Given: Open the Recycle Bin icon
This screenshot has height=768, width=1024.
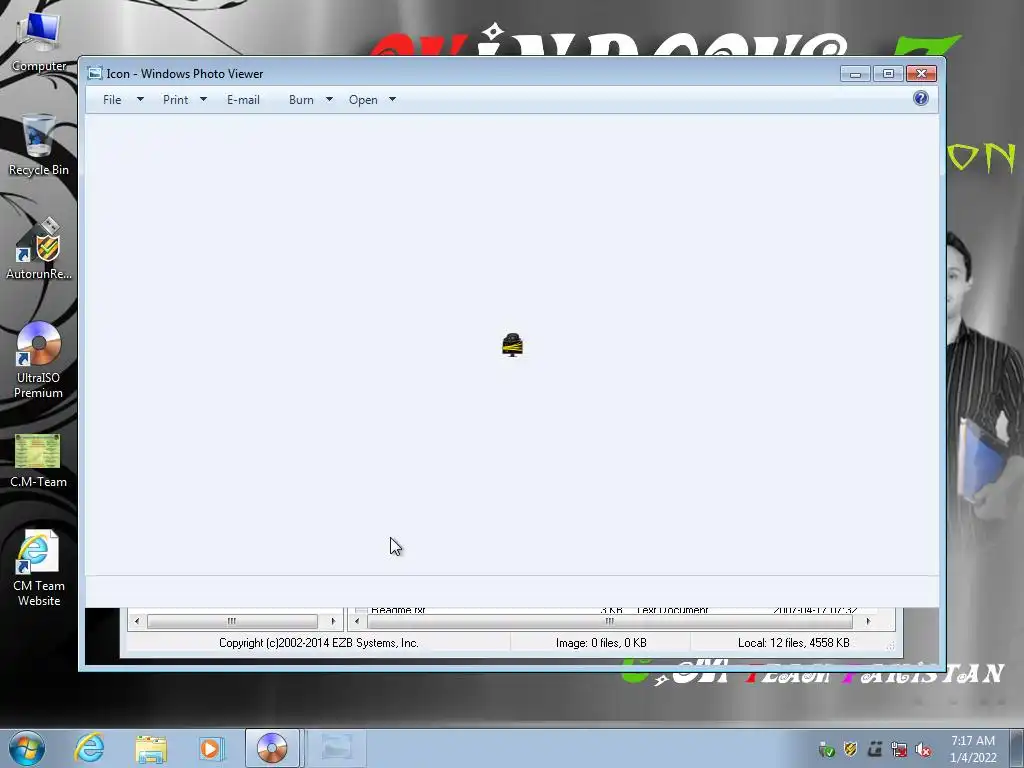Looking at the screenshot, I should tap(39, 145).
